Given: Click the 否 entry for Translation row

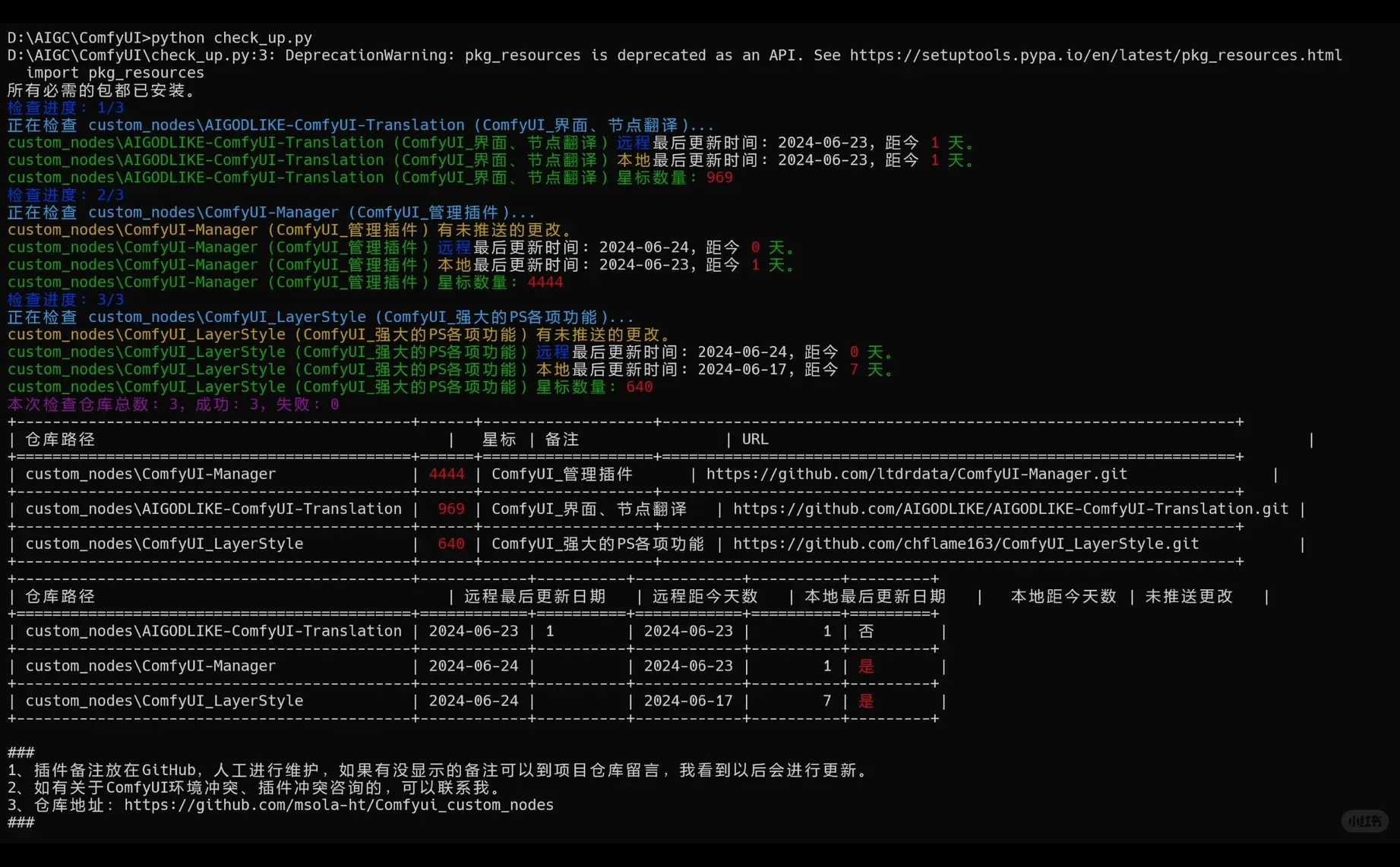Looking at the screenshot, I should tap(866, 631).
